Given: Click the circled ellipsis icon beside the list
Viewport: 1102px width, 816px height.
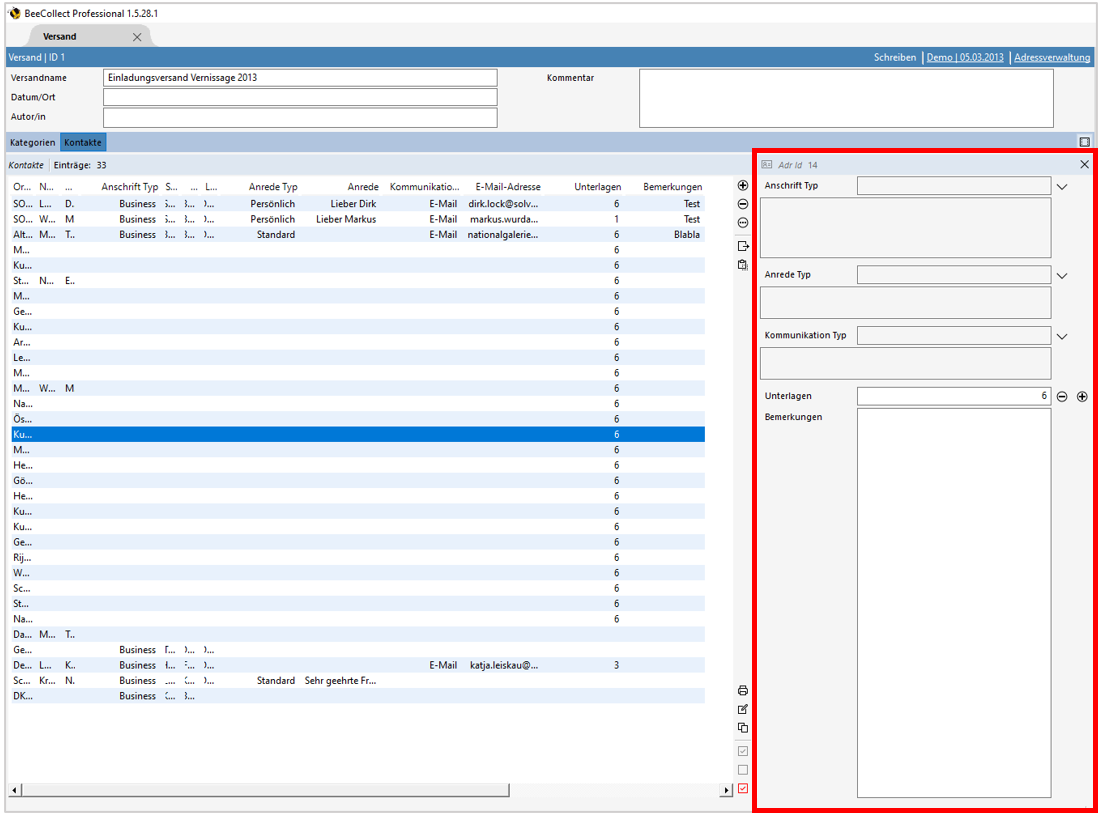Looking at the screenshot, I should click(742, 223).
